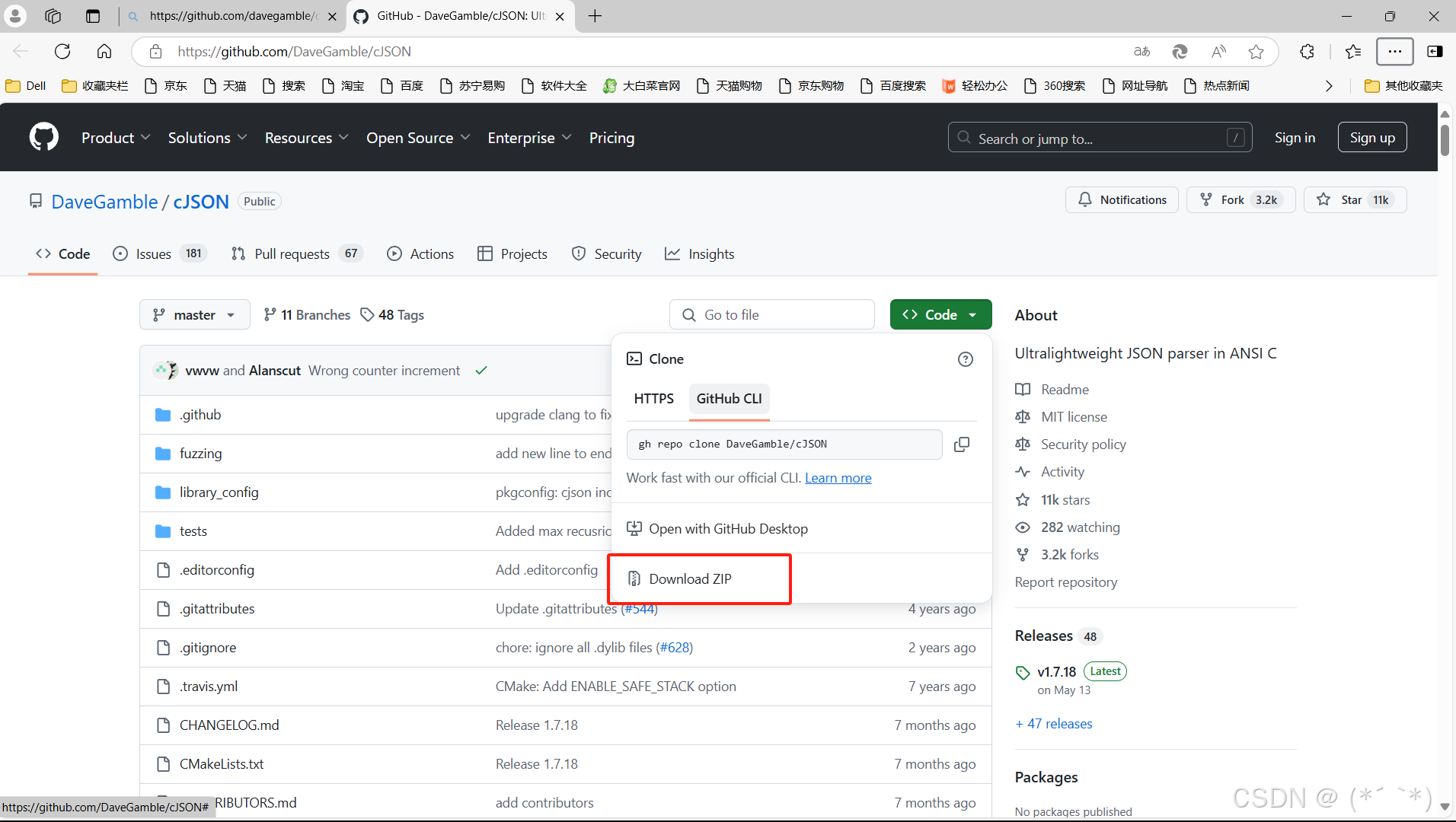This screenshot has width=1456, height=822.
Task: Click the browser profile avatar icon
Action: pyautogui.click(x=15, y=15)
